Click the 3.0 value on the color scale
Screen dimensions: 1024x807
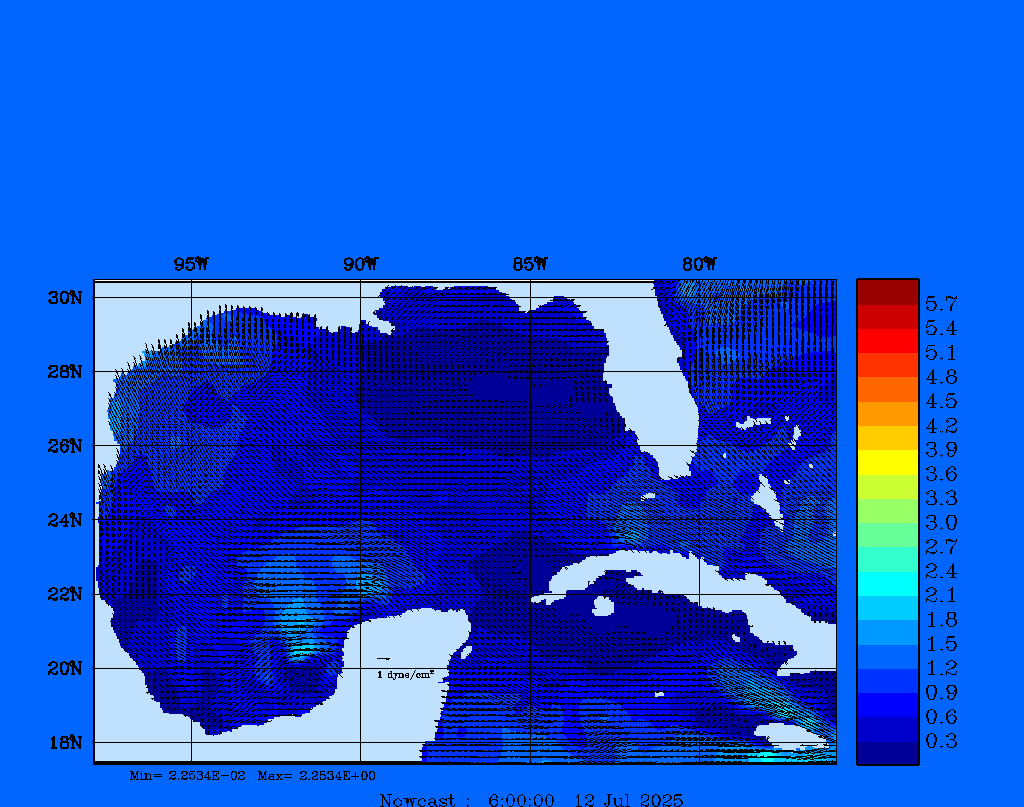point(940,522)
